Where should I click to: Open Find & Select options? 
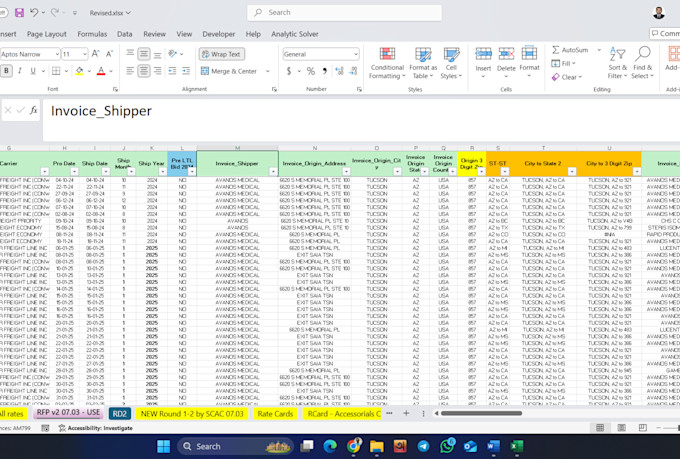click(642, 63)
